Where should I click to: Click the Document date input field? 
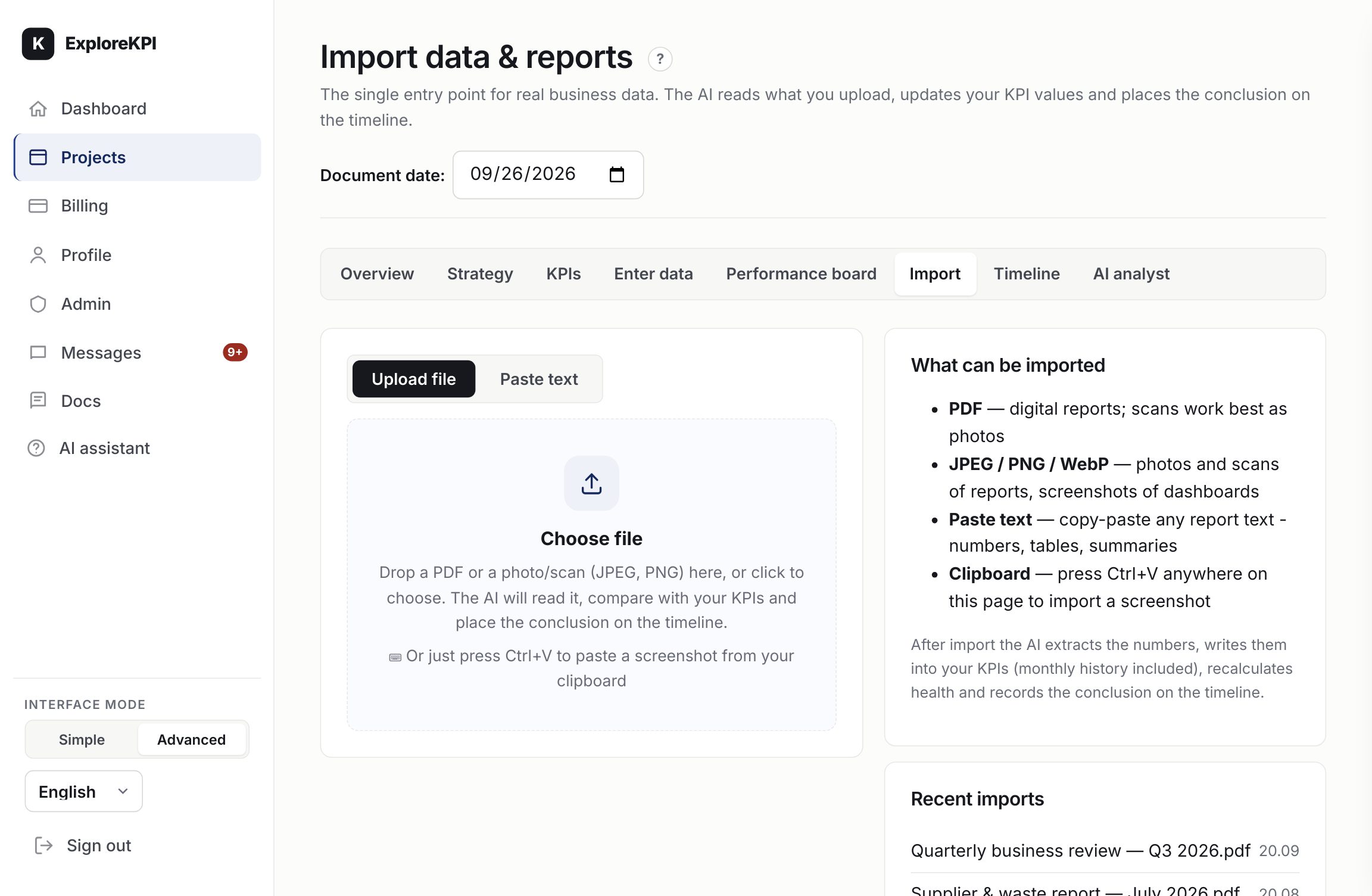coord(548,175)
